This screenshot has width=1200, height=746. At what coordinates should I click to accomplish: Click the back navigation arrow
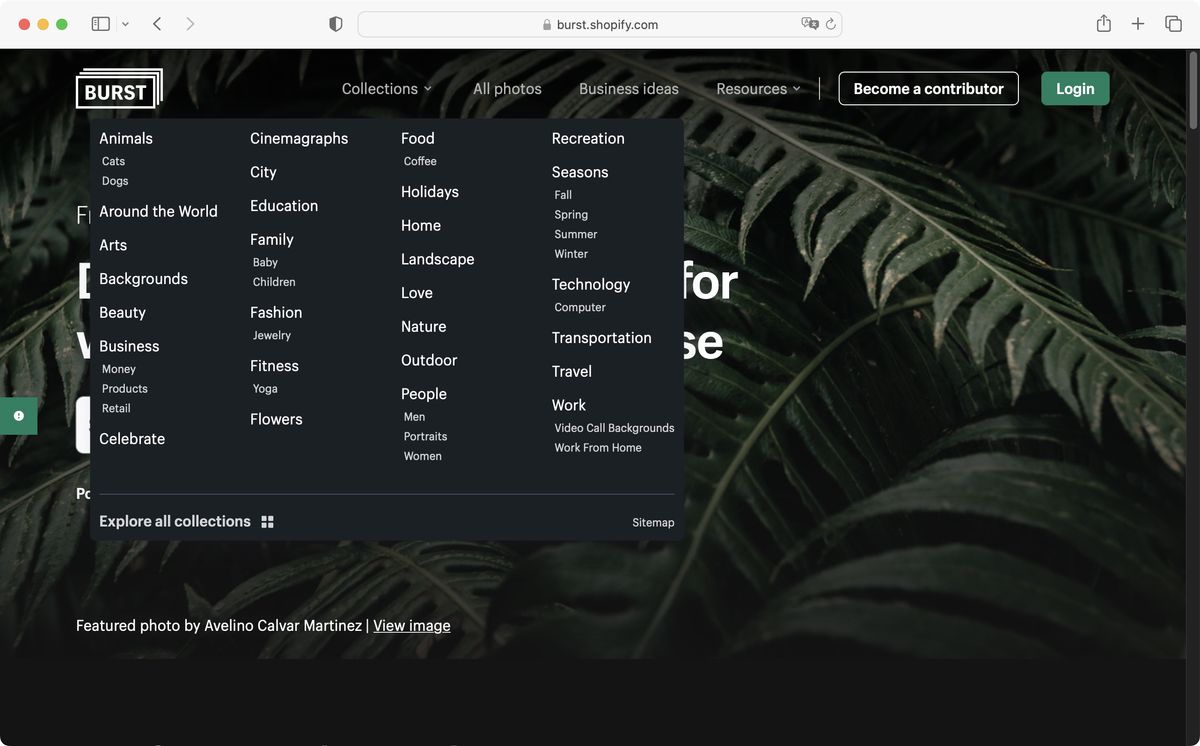156,22
